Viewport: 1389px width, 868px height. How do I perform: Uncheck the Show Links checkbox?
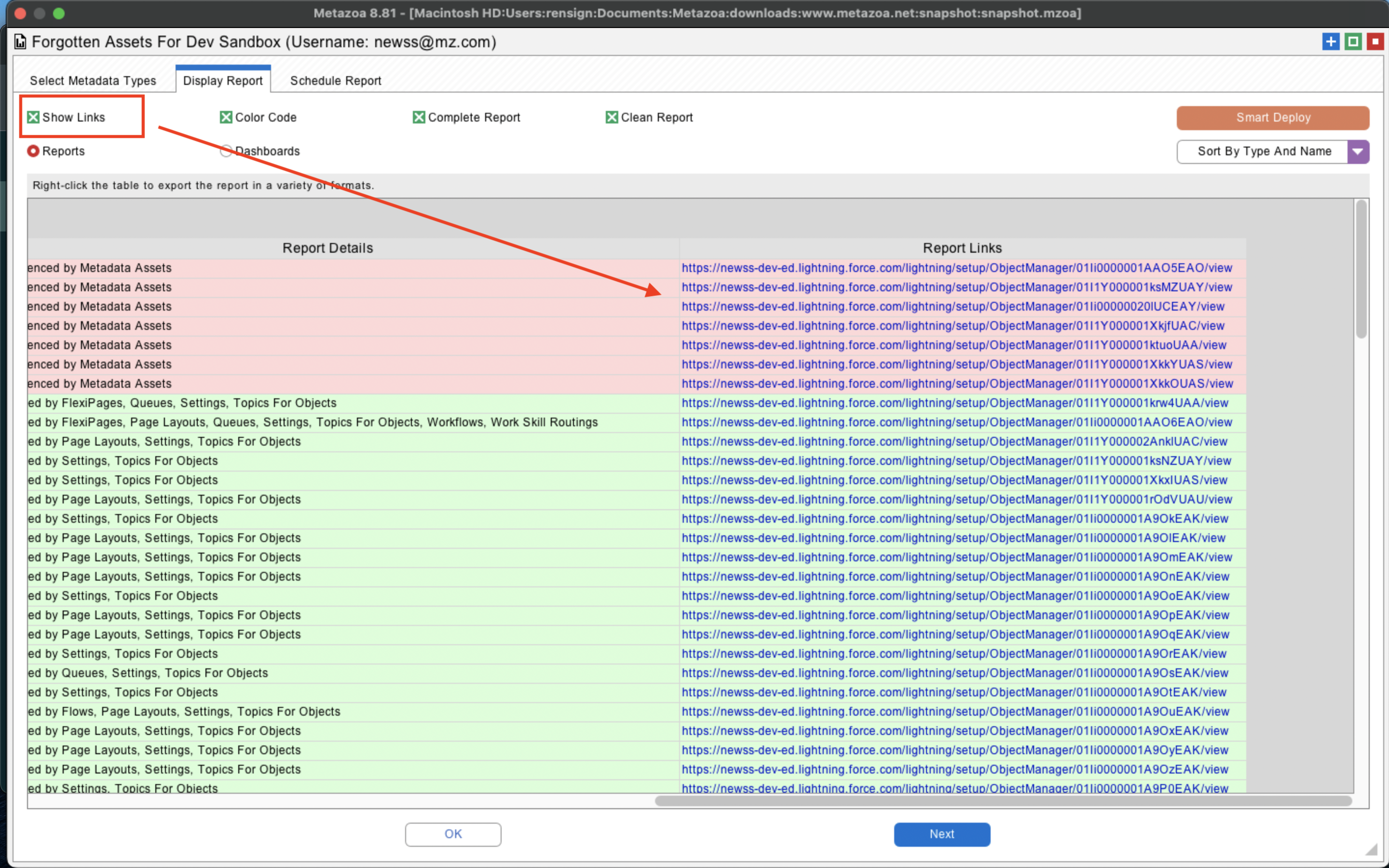point(33,117)
